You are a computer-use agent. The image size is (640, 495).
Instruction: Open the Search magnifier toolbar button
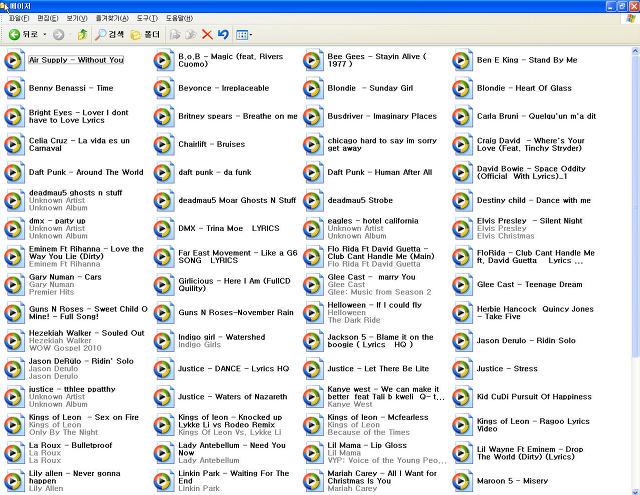(x=109, y=35)
